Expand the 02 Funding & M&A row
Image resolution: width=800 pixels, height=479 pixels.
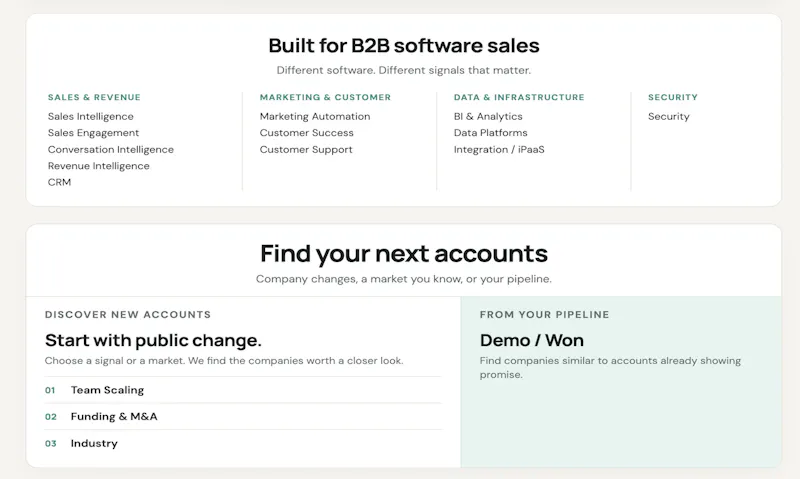click(243, 417)
